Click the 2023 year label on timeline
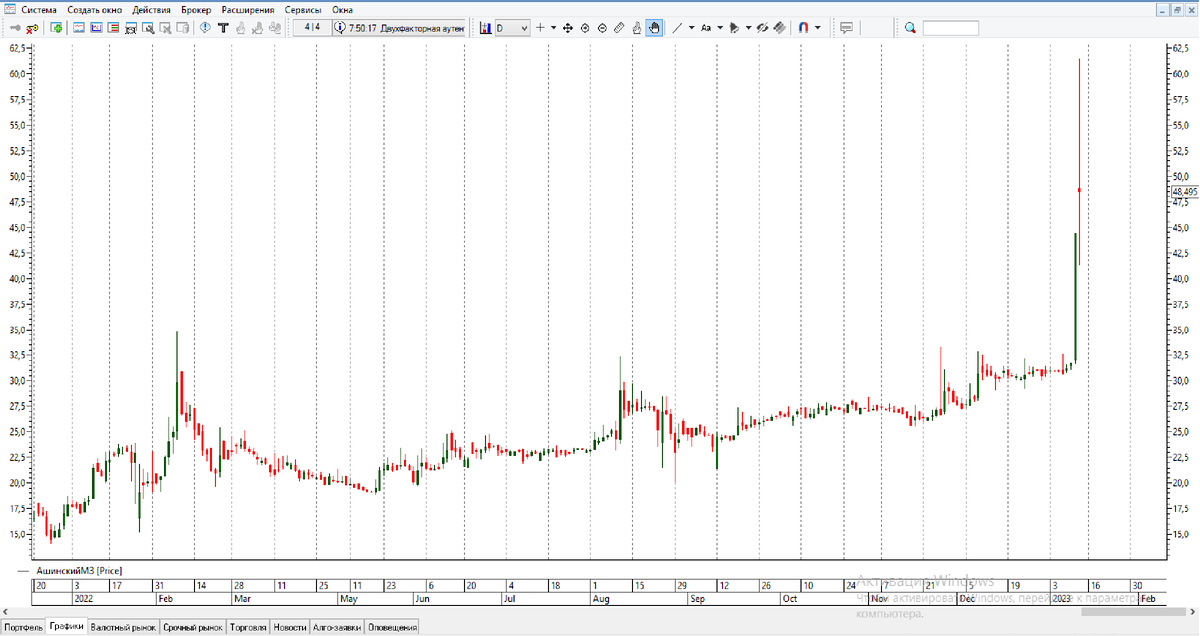Image resolution: width=1200 pixels, height=636 pixels. tap(1061, 598)
